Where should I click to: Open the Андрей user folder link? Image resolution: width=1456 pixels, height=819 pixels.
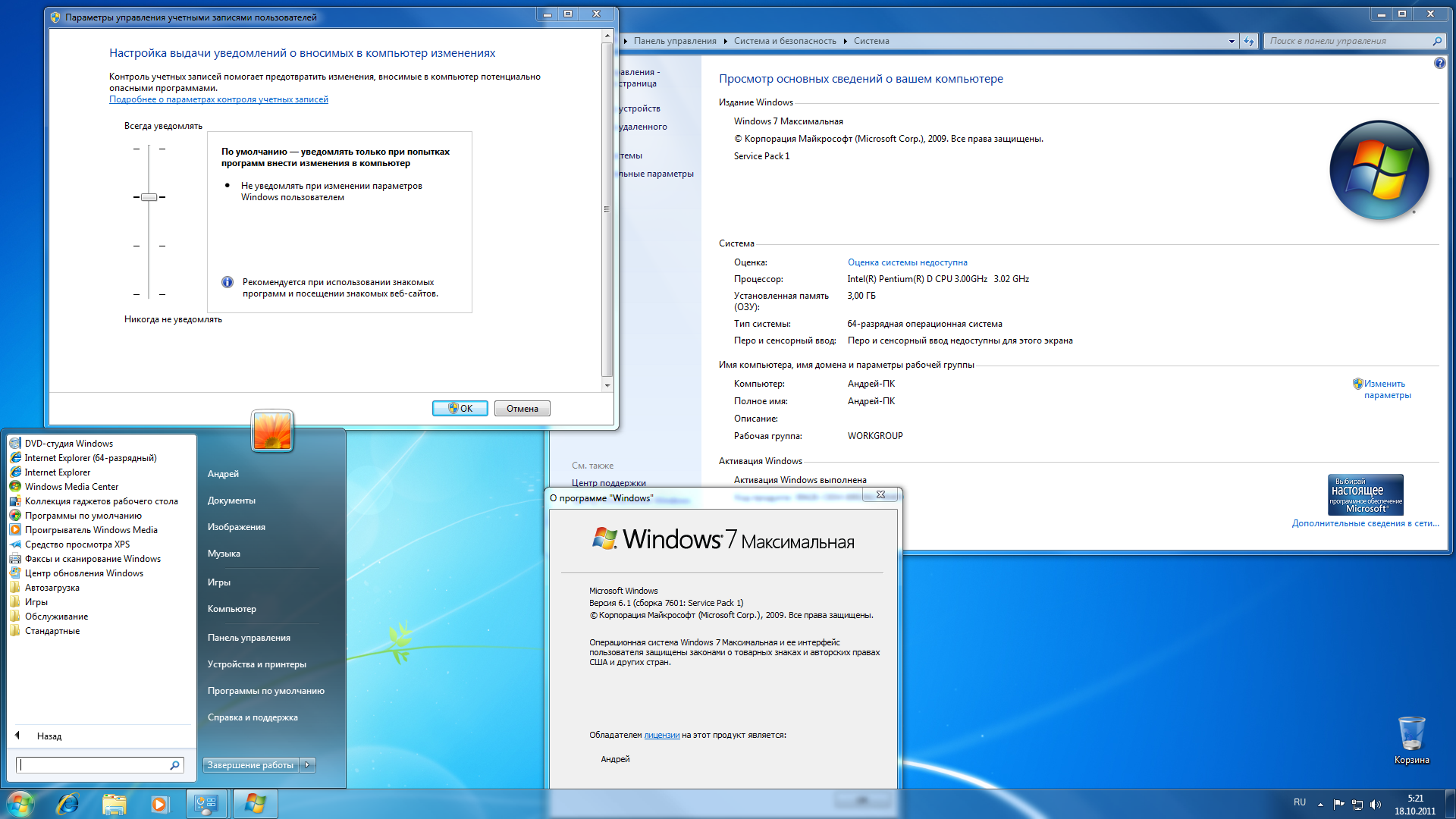[223, 474]
